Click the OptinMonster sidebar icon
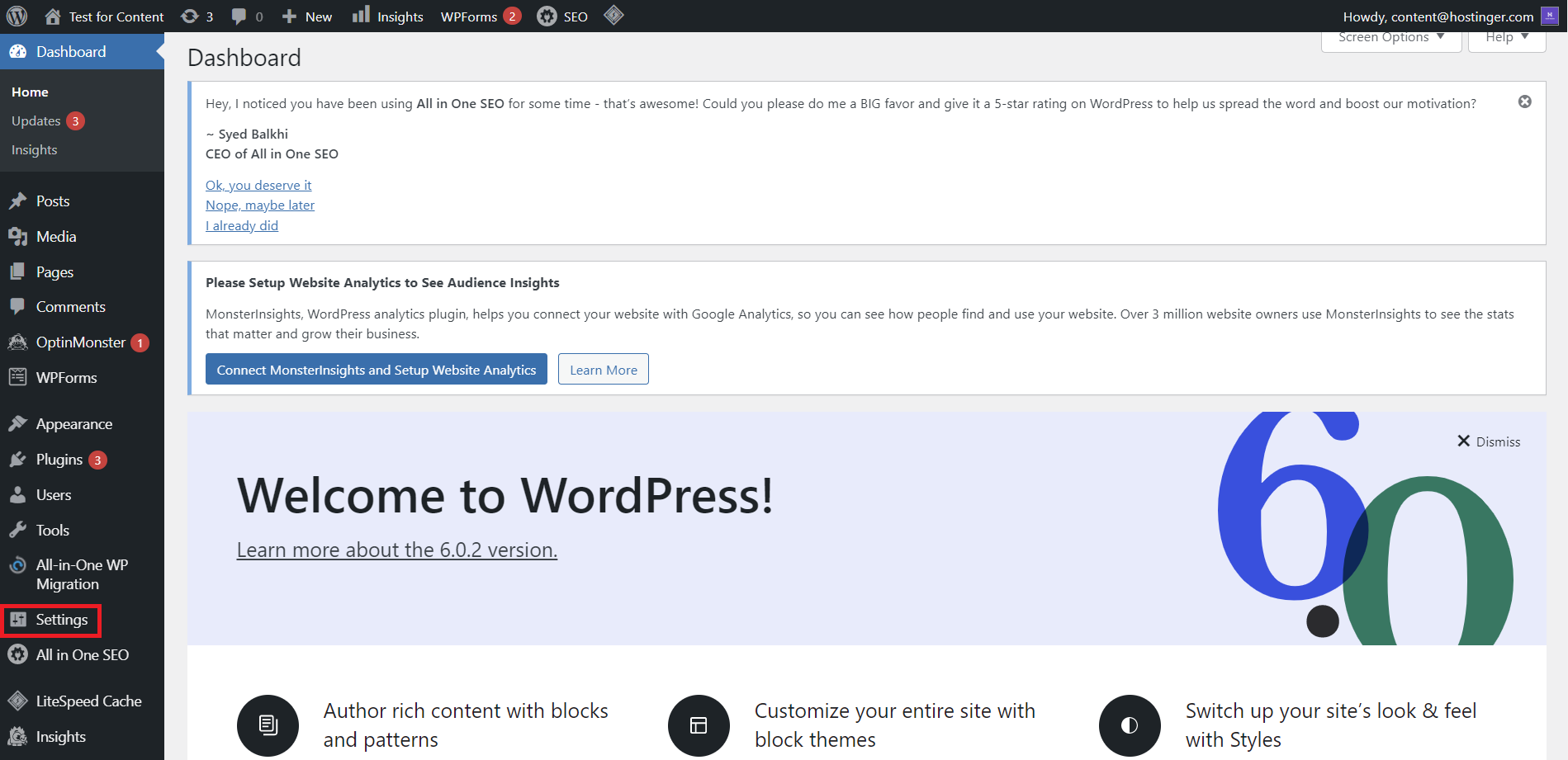The height and width of the screenshot is (760, 1568). pyautogui.click(x=18, y=342)
